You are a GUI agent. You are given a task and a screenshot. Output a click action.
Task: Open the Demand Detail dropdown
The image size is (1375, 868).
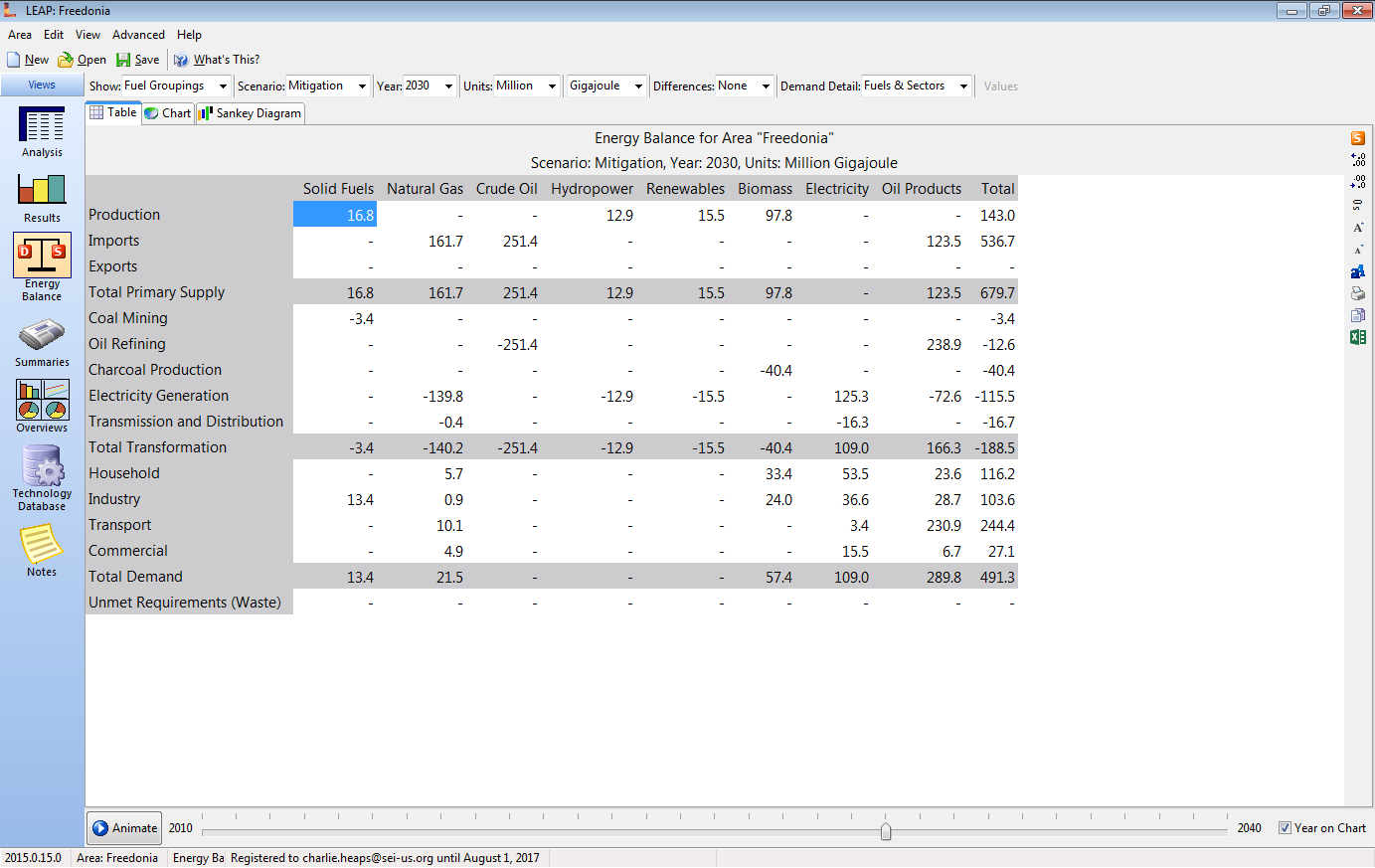(963, 87)
